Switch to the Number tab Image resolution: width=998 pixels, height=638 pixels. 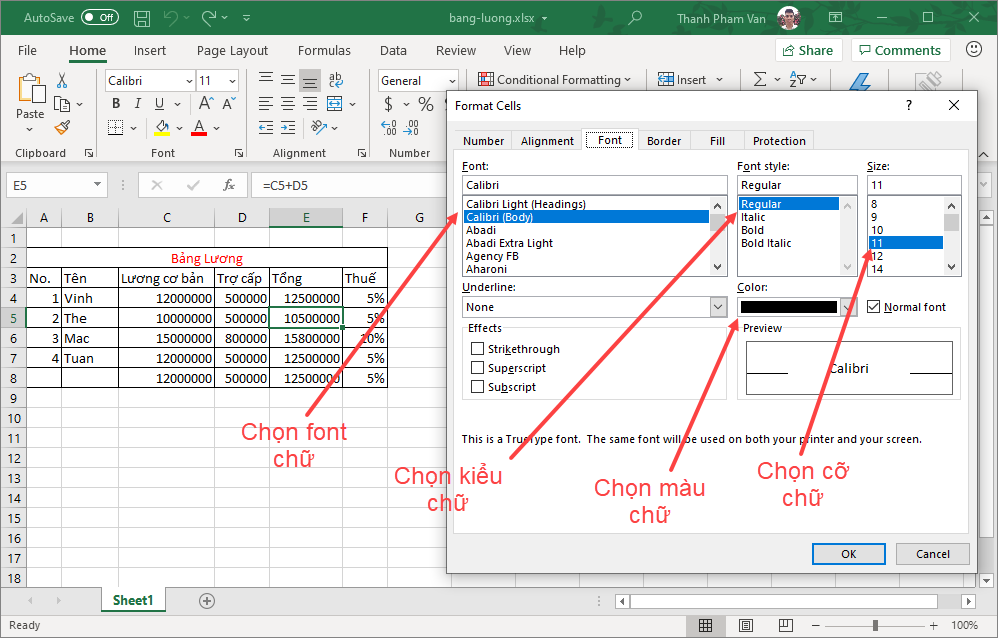pos(483,141)
